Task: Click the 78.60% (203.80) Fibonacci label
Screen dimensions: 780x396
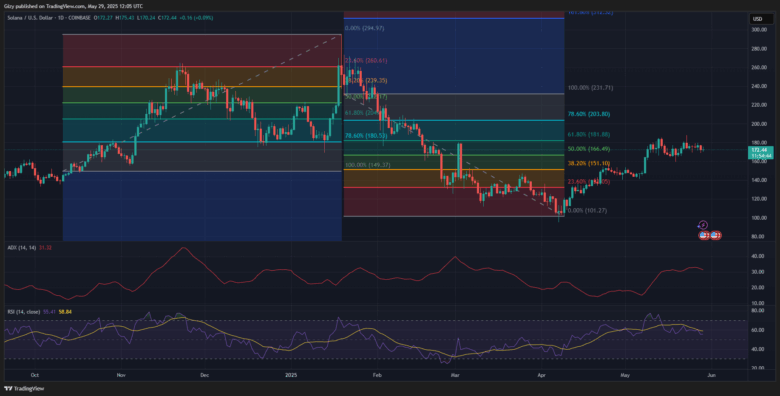Action: pos(590,114)
